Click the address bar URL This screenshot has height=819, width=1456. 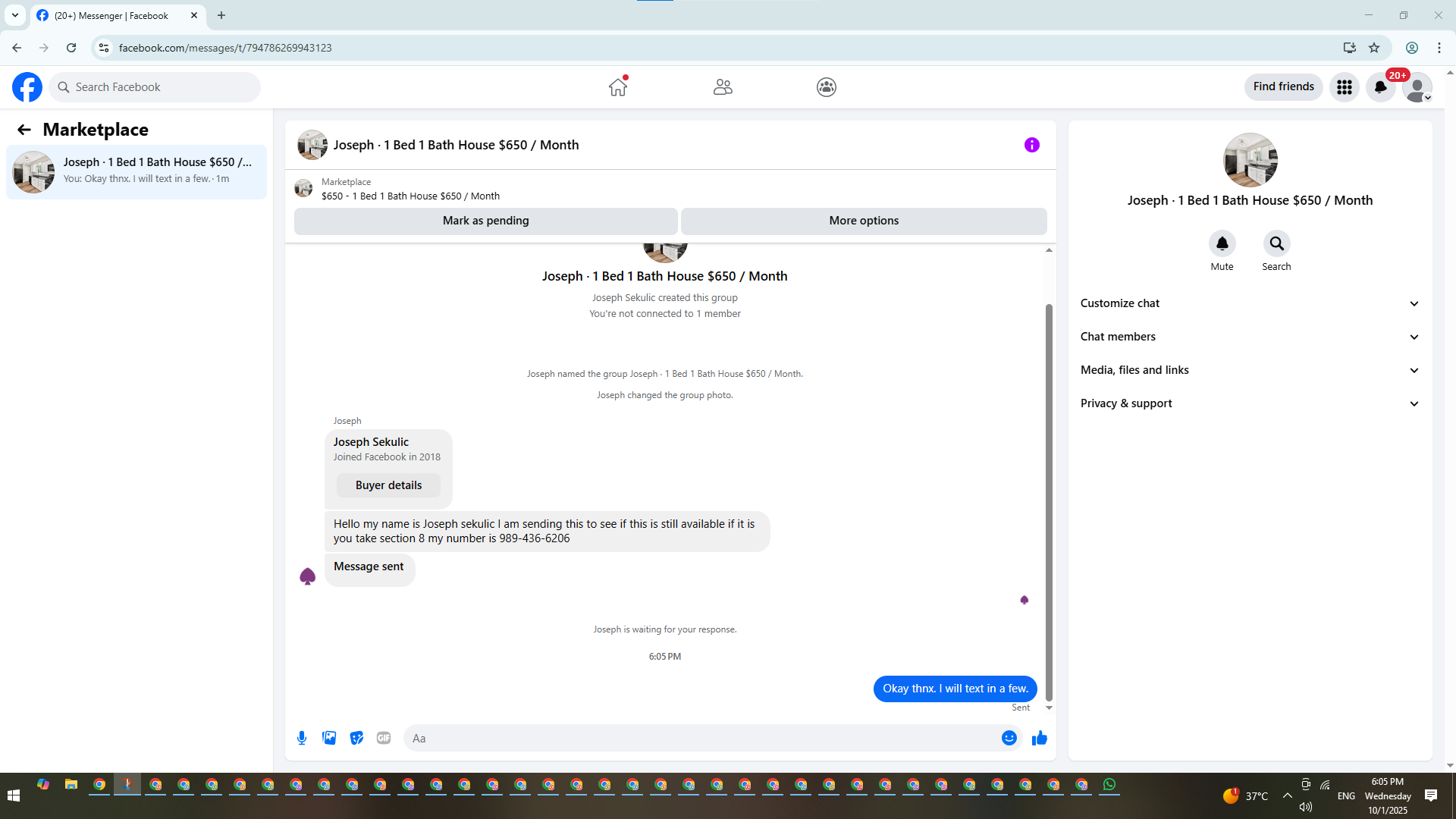click(225, 48)
